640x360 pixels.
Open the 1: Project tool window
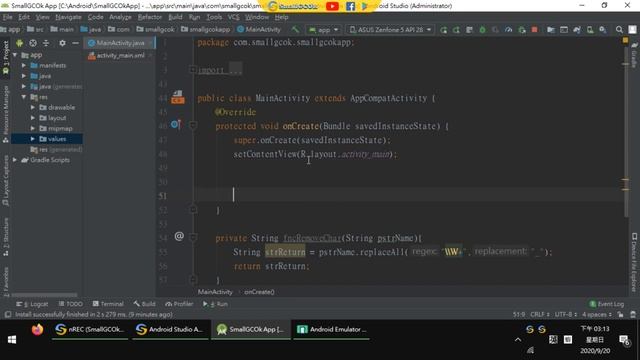click(6, 57)
